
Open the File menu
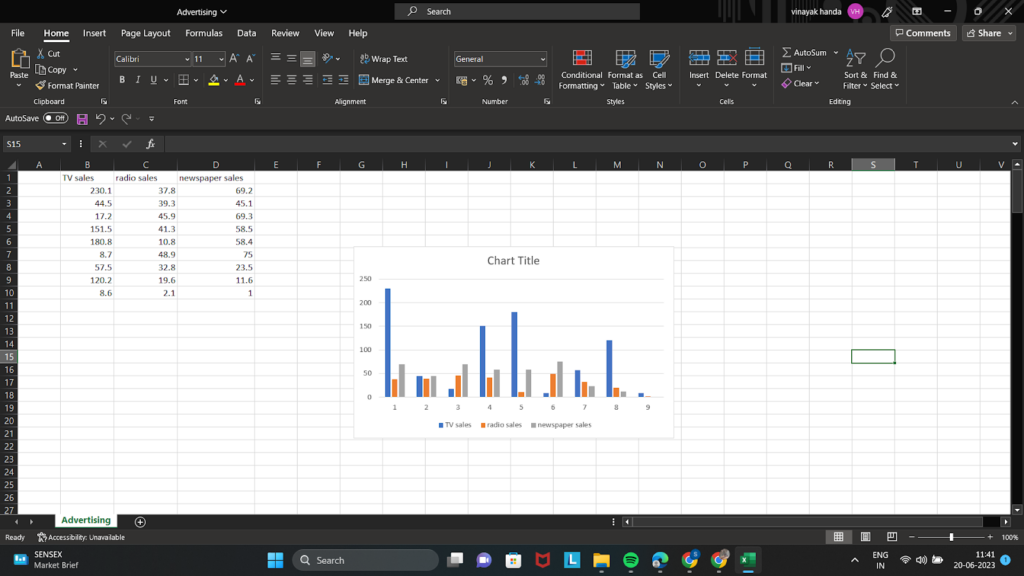pos(18,33)
